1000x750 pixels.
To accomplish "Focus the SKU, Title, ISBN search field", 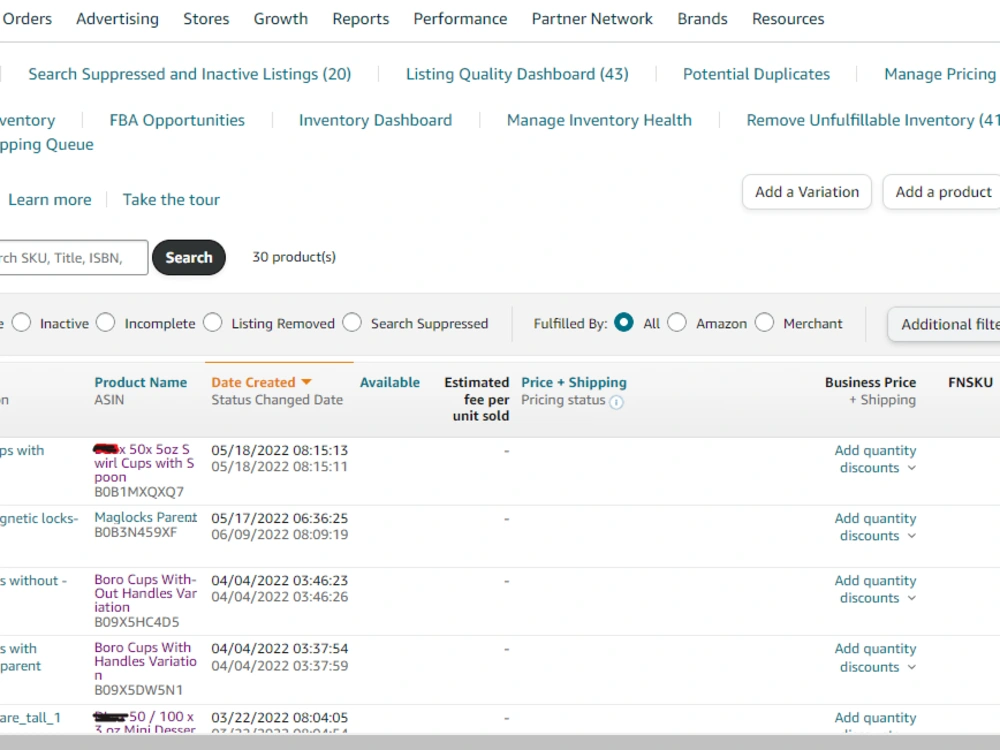I will (73, 258).
